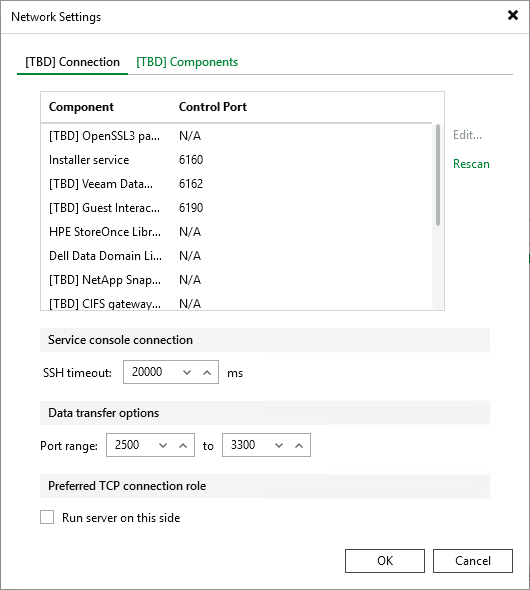Viewport: 530px width, 590px height.
Task: Confirm settings with OK button
Action: point(385,561)
